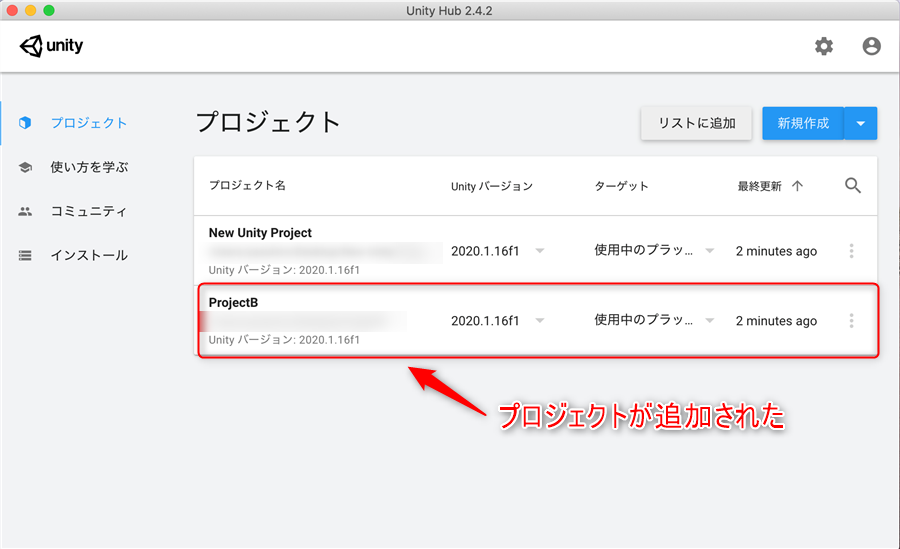Open more options for ProjectB row
Image resolution: width=900 pixels, height=549 pixels.
tap(851, 320)
